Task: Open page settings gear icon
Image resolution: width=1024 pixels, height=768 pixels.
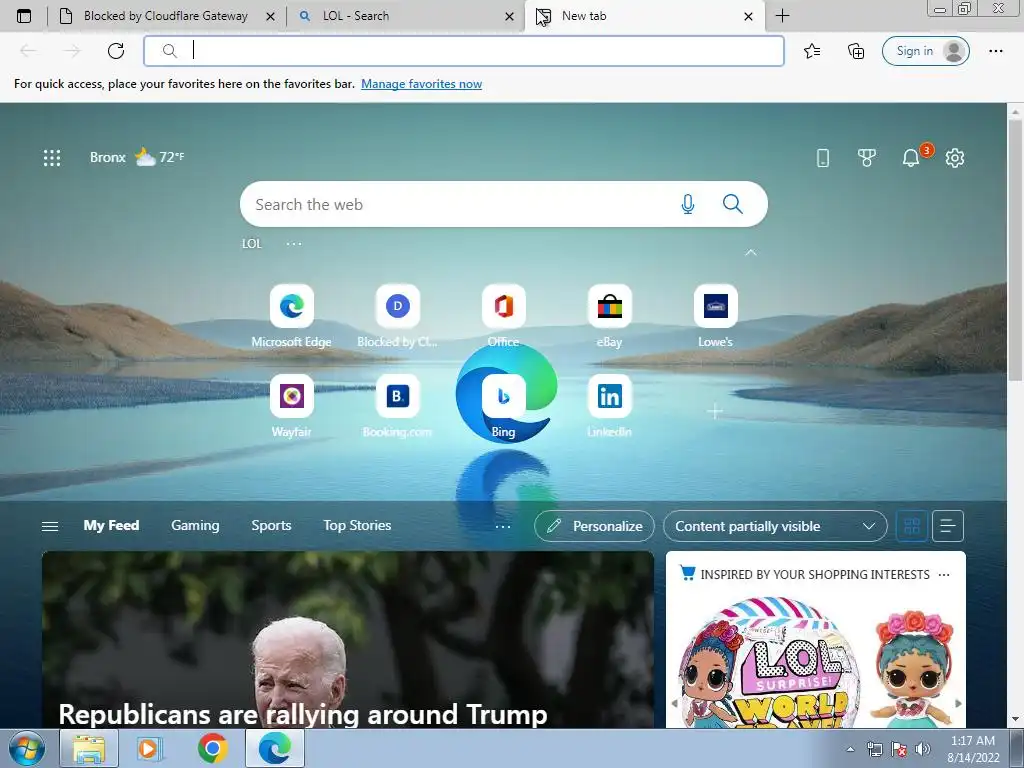Action: coord(955,157)
